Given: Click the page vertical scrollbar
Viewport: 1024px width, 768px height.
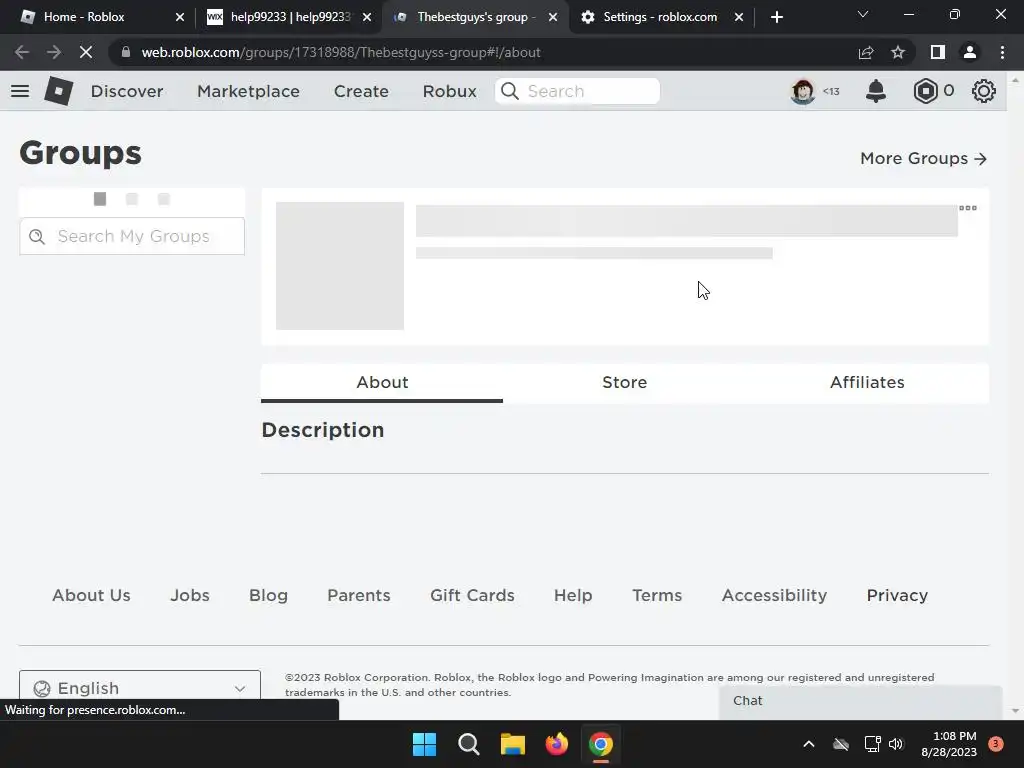Looking at the screenshot, I should [x=1015, y=395].
